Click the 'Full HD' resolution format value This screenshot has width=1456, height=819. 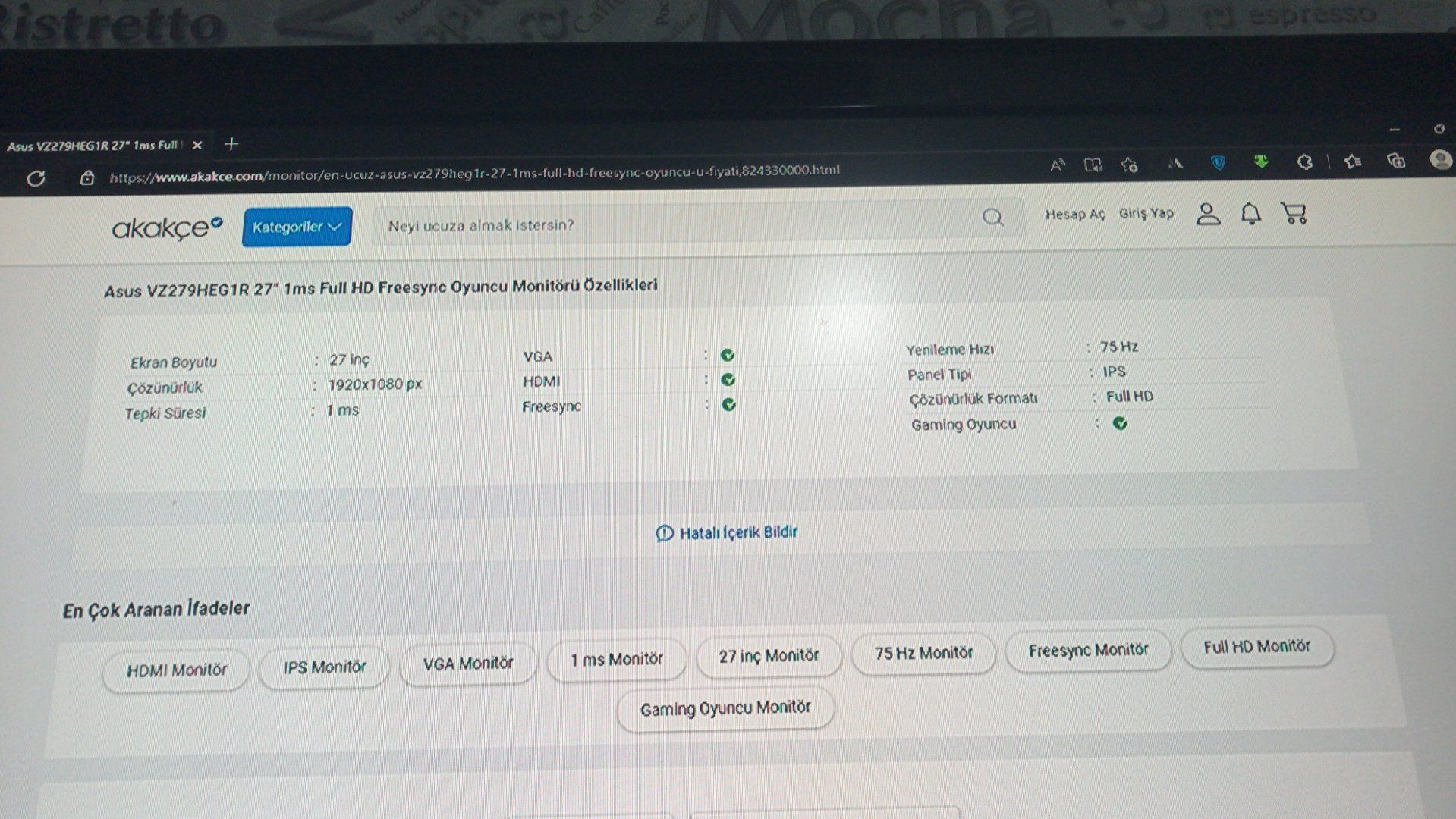point(1129,397)
